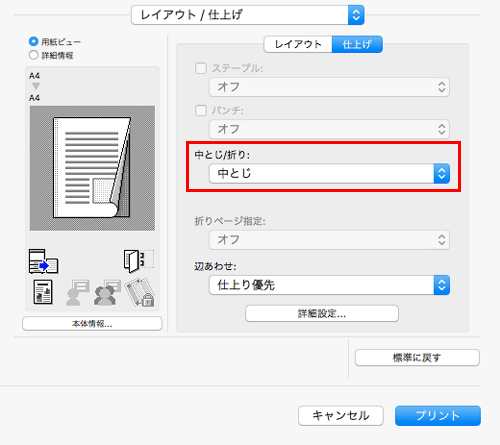
Task: Switch to the 仕上げ tab
Action: click(357, 44)
